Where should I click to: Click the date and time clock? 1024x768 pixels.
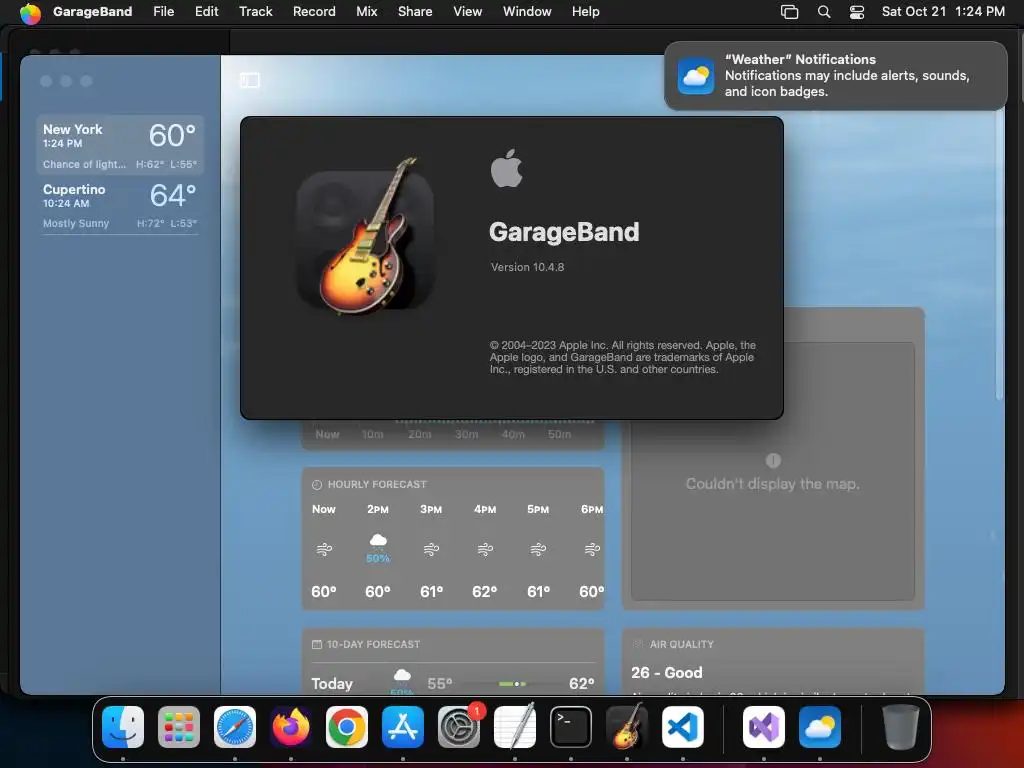pos(943,12)
